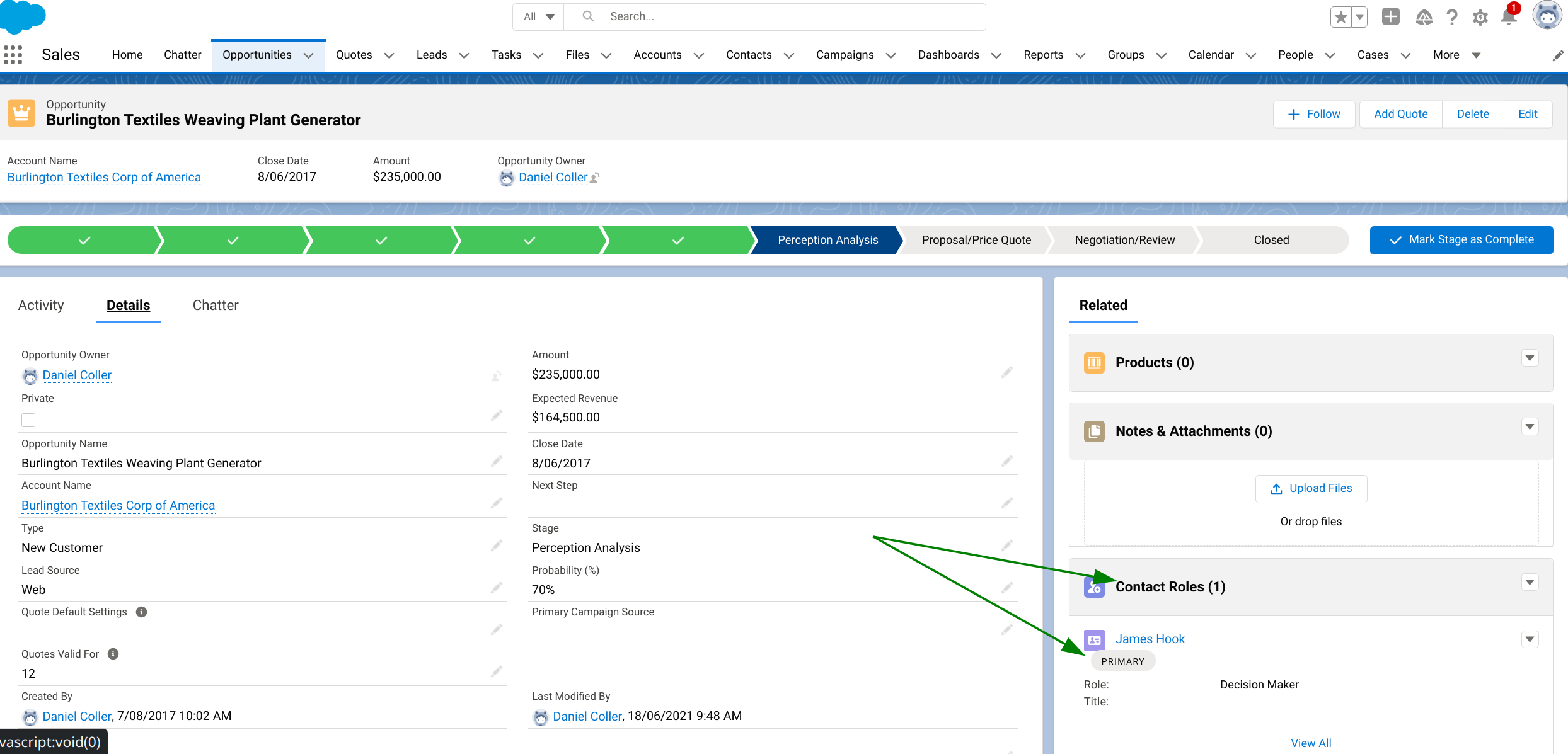This screenshot has height=754, width=1568.
Task: Select the Perception Analysis path stage
Action: click(827, 240)
